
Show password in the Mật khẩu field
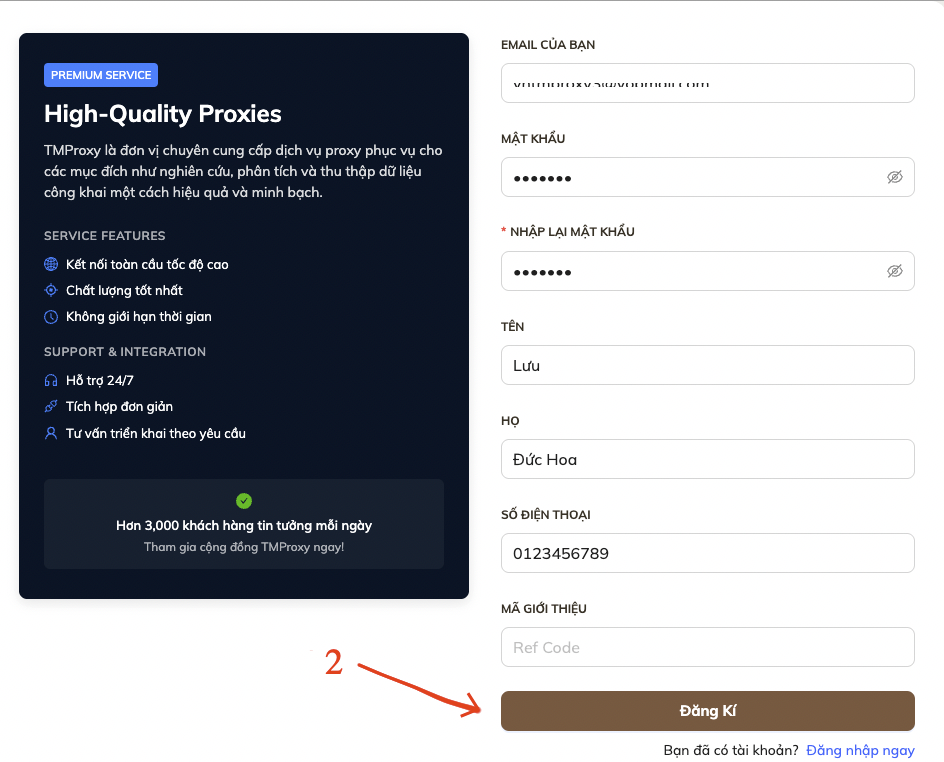[894, 177]
